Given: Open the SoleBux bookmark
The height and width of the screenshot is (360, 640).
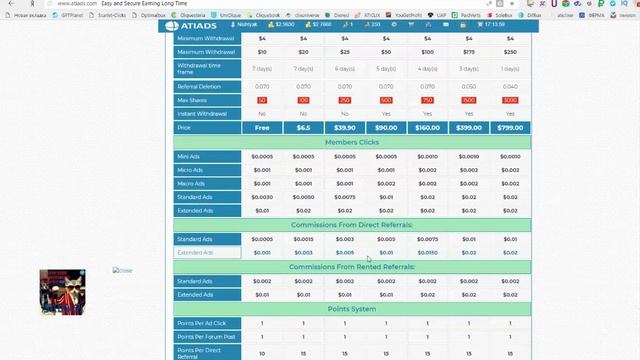Looking at the screenshot, I should 500,15.
